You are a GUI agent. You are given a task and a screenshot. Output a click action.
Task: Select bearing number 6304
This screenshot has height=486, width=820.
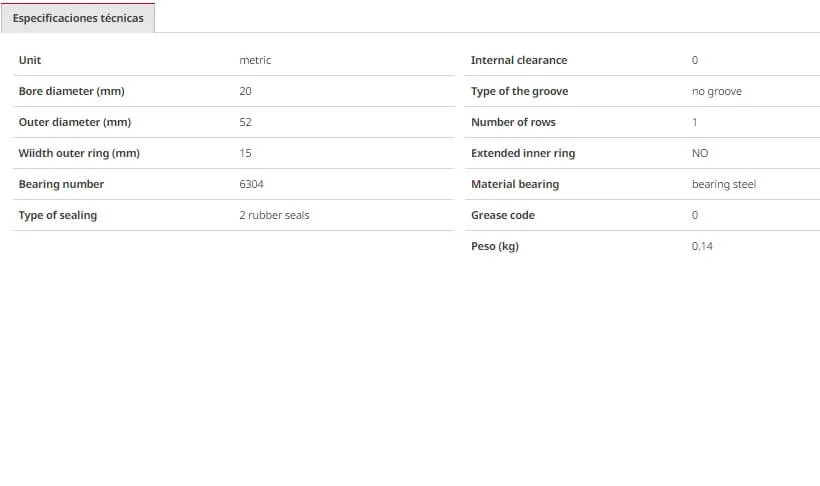(252, 184)
